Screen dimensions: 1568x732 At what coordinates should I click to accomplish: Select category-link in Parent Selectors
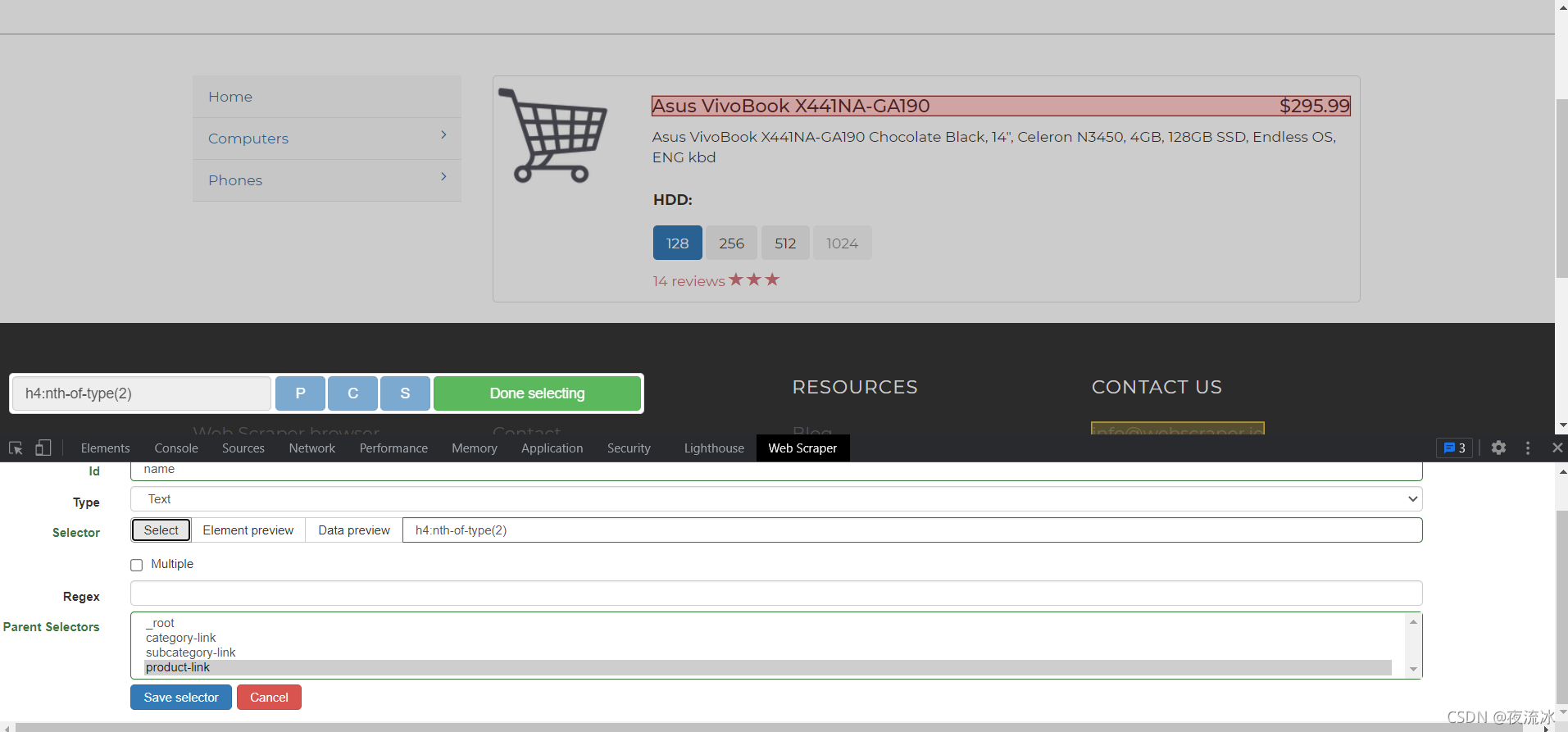click(768, 638)
